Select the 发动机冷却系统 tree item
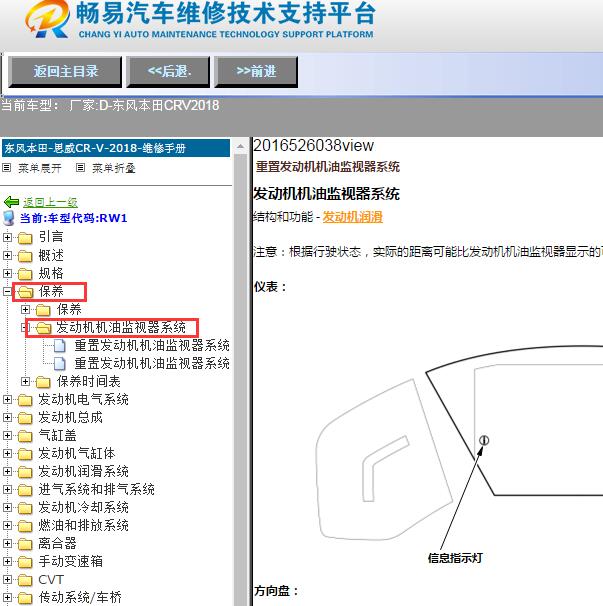Image resolution: width=603 pixels, height=606 pixels. tap(83, 507)
